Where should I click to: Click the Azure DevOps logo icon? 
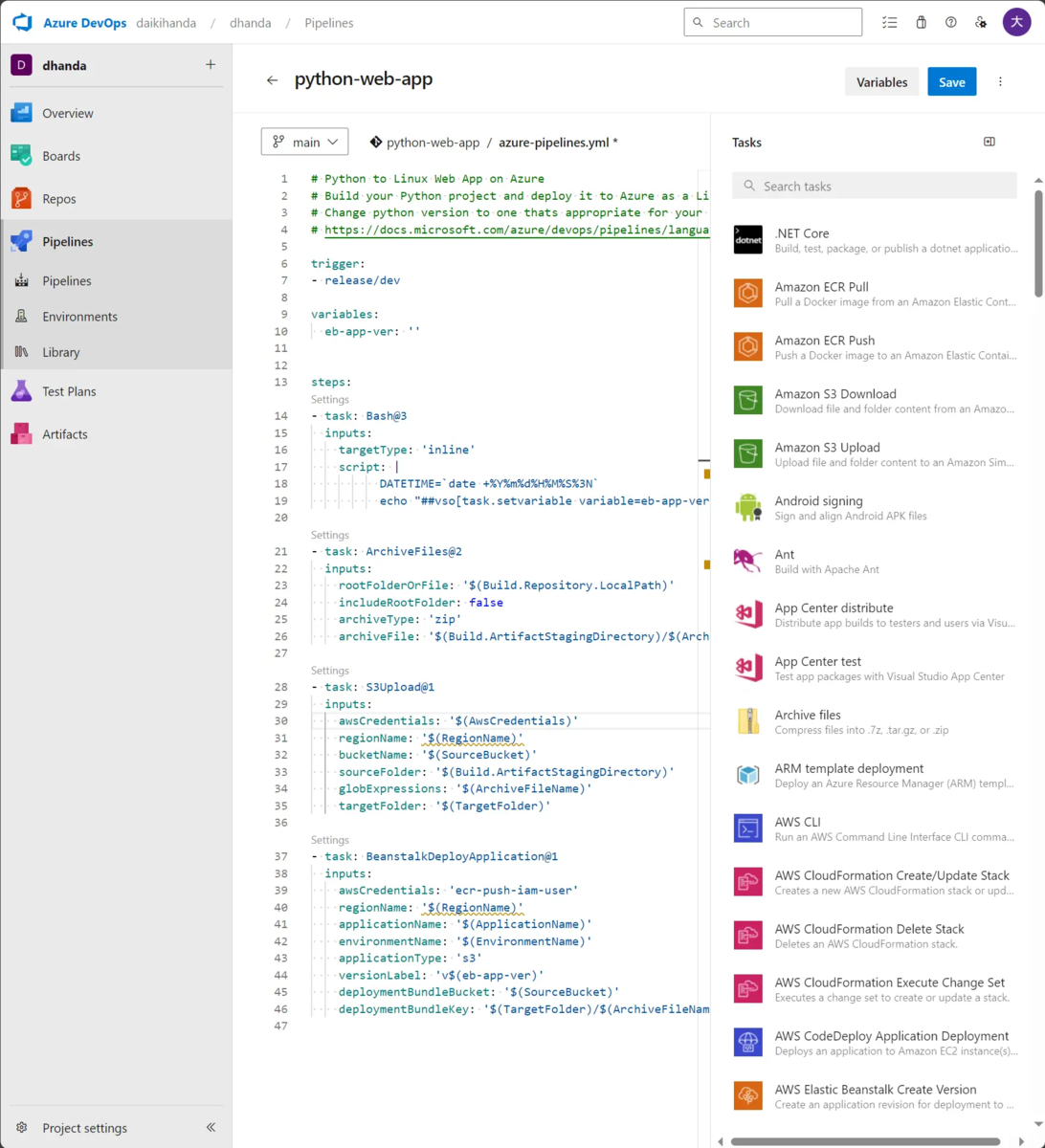tap(23, 22)
